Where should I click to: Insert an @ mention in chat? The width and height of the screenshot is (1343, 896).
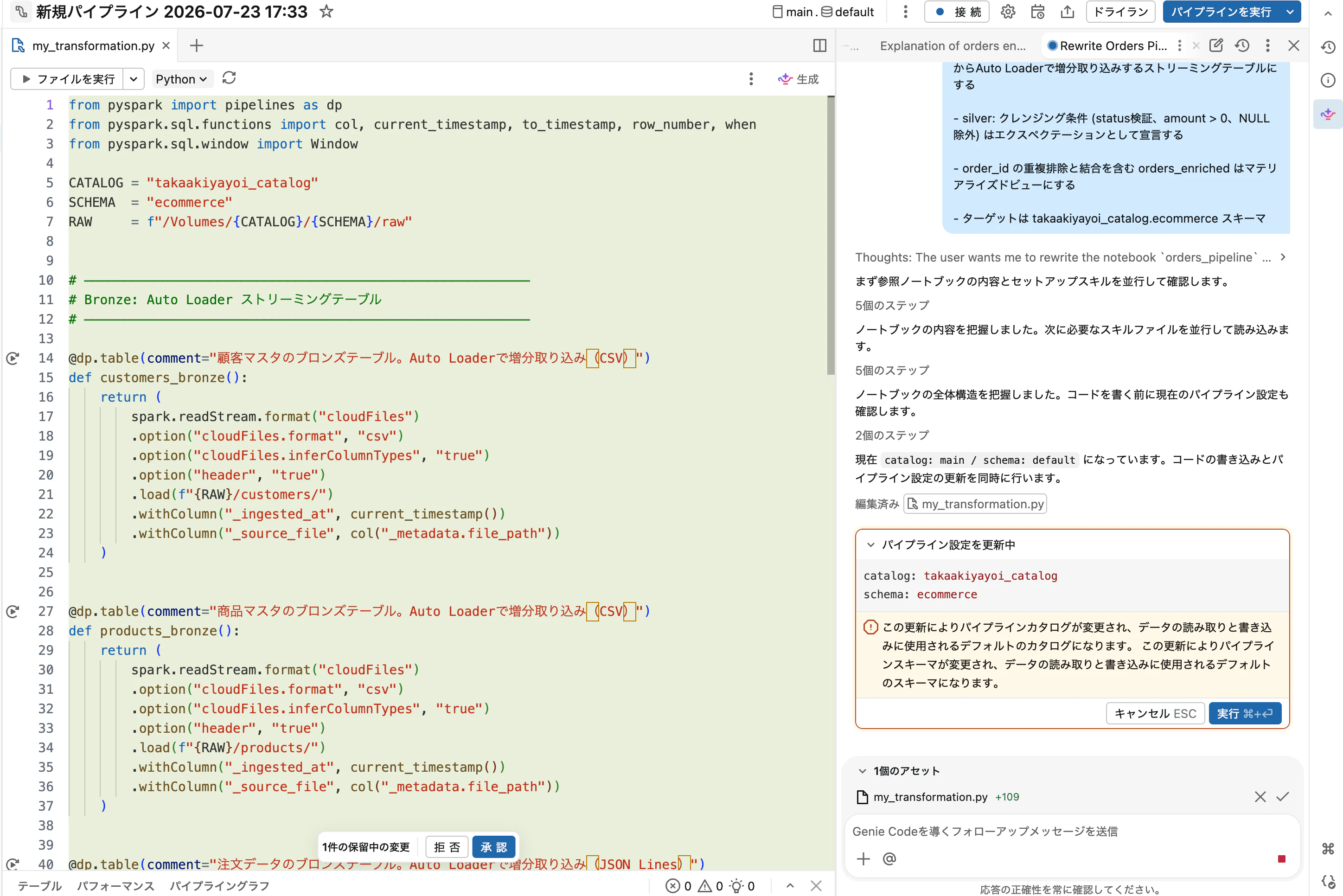tap(889, 858)
